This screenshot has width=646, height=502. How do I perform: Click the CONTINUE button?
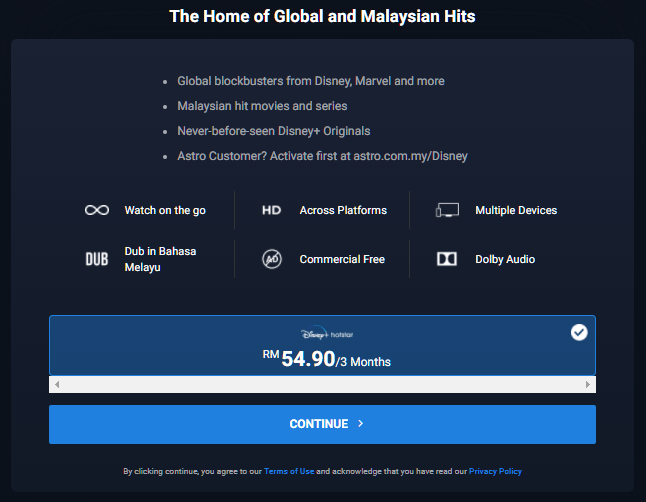(x=322, y=425)
